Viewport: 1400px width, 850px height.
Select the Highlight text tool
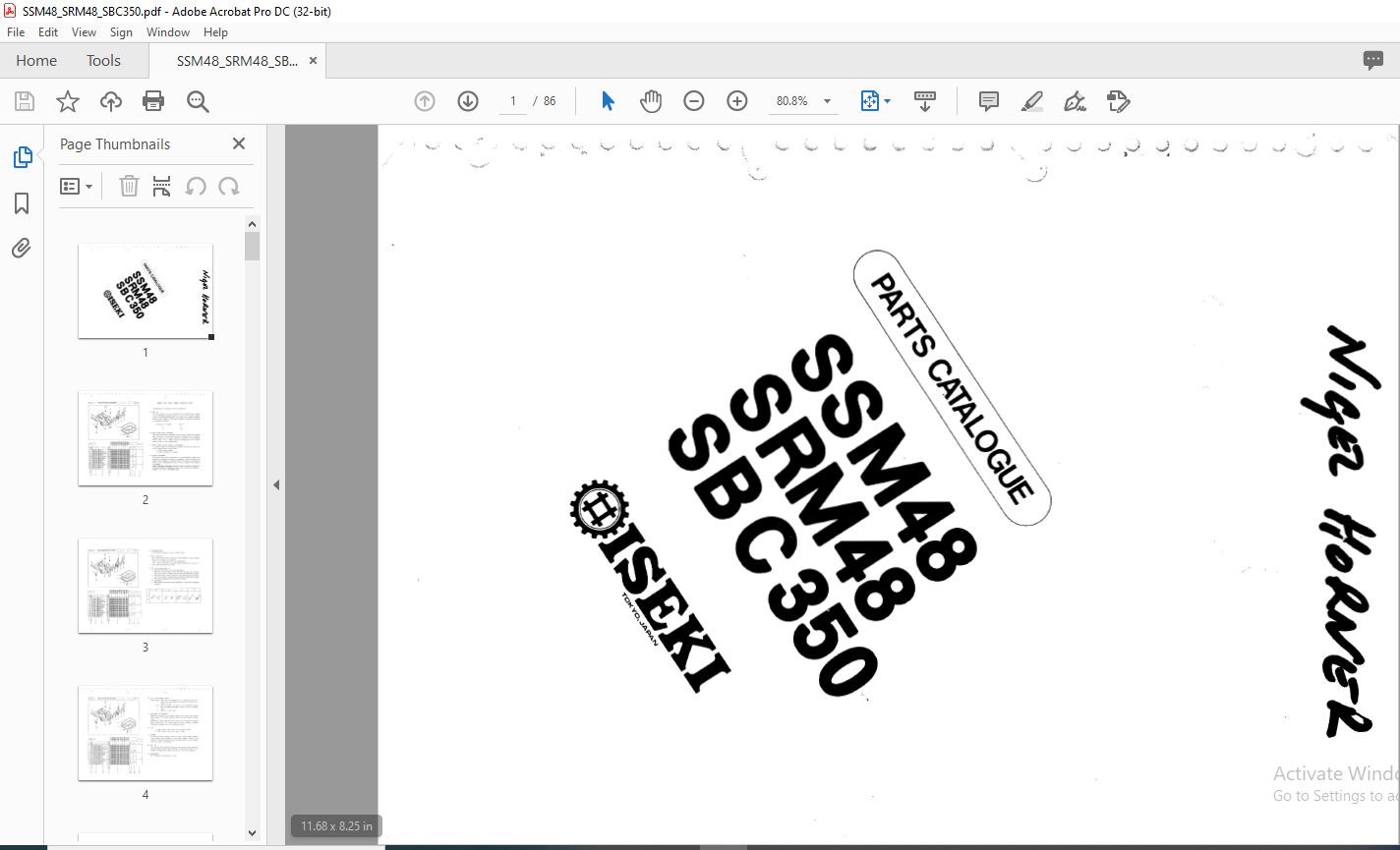1031,101
